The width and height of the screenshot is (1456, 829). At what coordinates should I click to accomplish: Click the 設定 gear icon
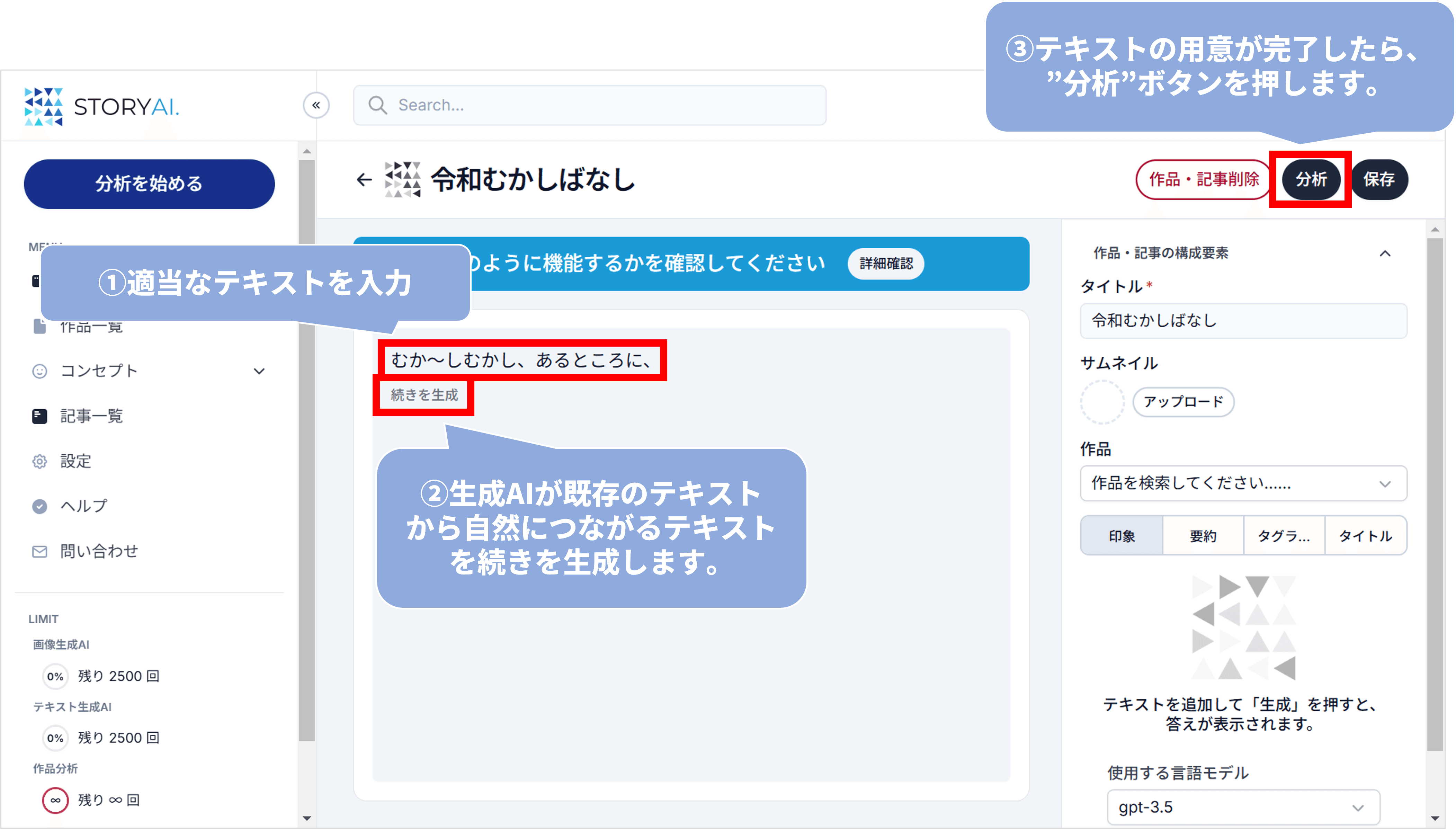(39, 461)
